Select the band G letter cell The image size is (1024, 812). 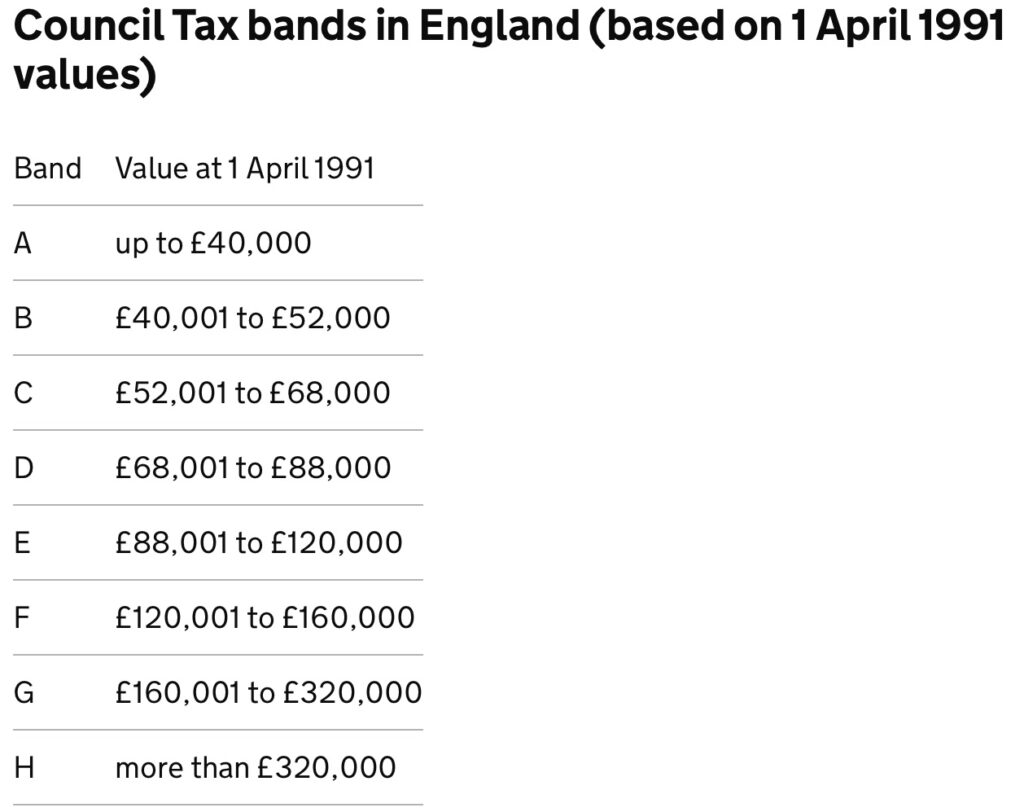click(23, 693)
